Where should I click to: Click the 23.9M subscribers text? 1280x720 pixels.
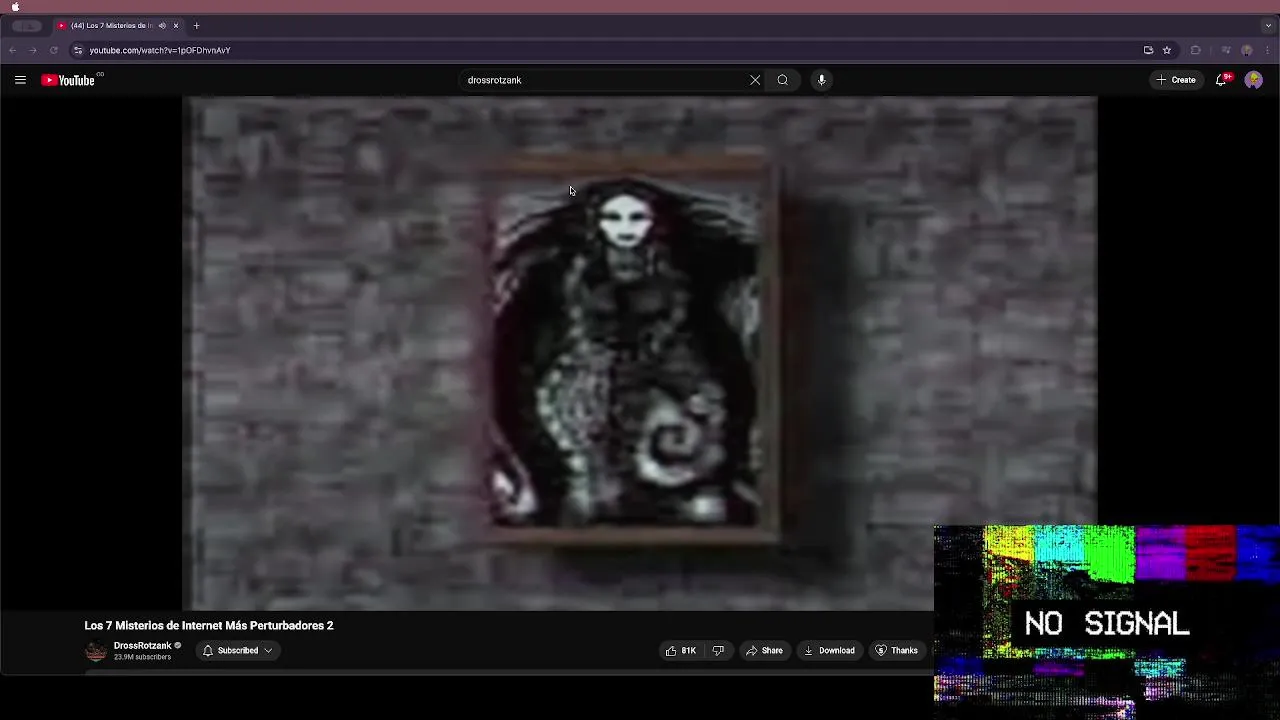coord(142,657)
